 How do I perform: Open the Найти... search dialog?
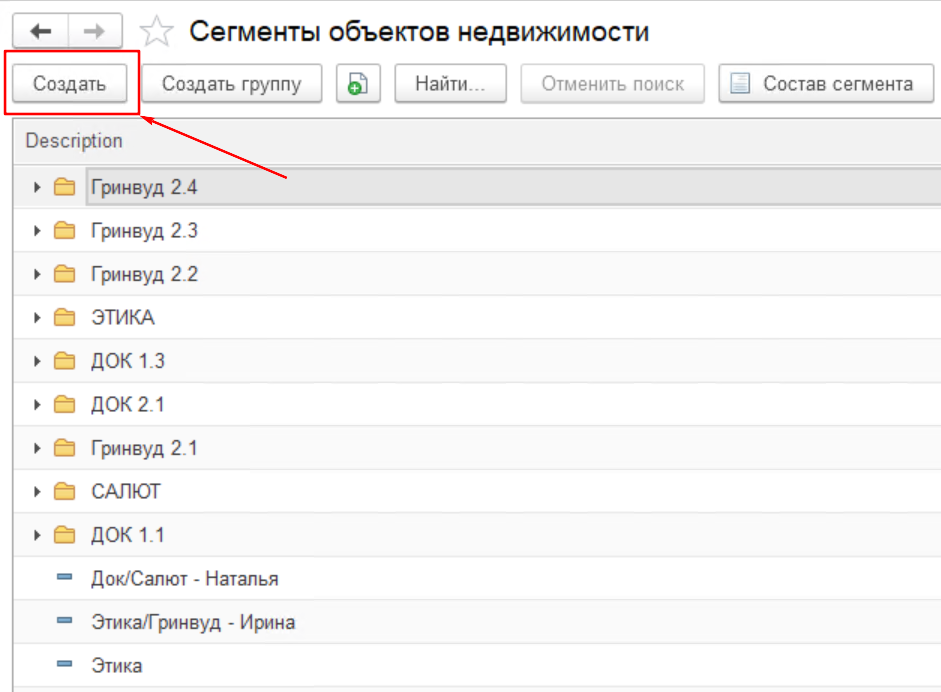coord(450,84)
